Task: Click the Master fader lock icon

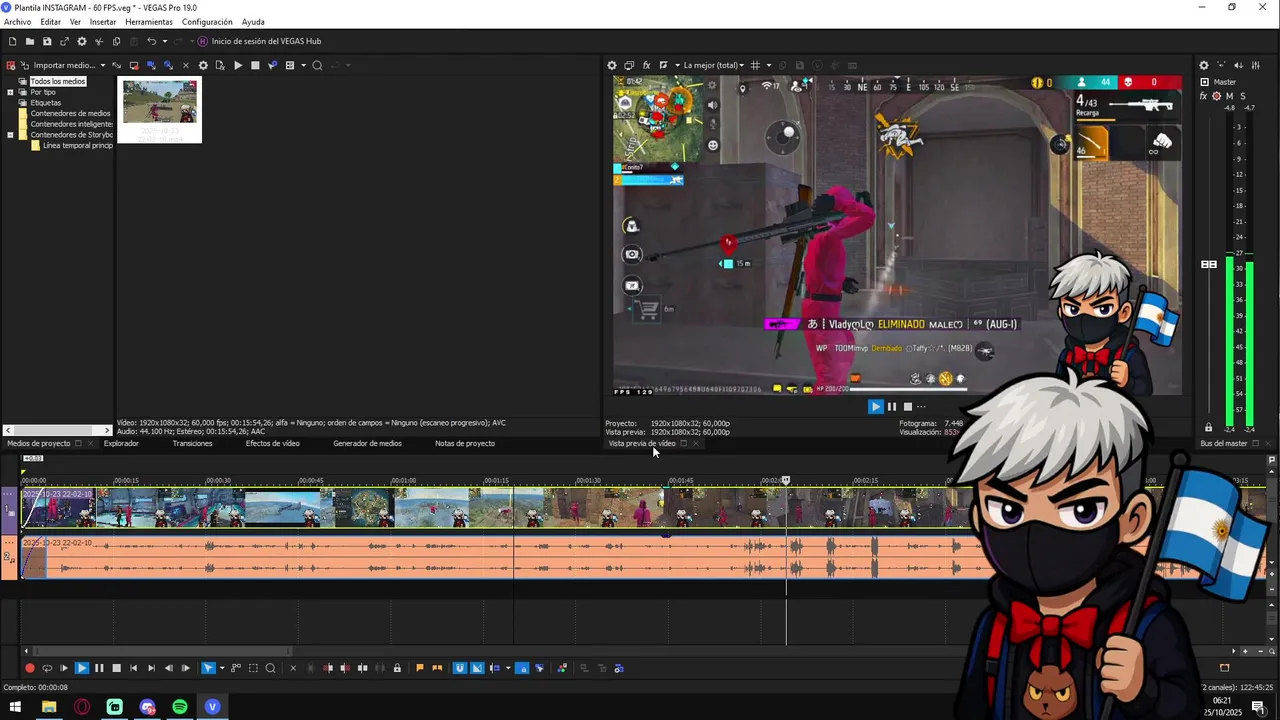Action: point(1208,427)
